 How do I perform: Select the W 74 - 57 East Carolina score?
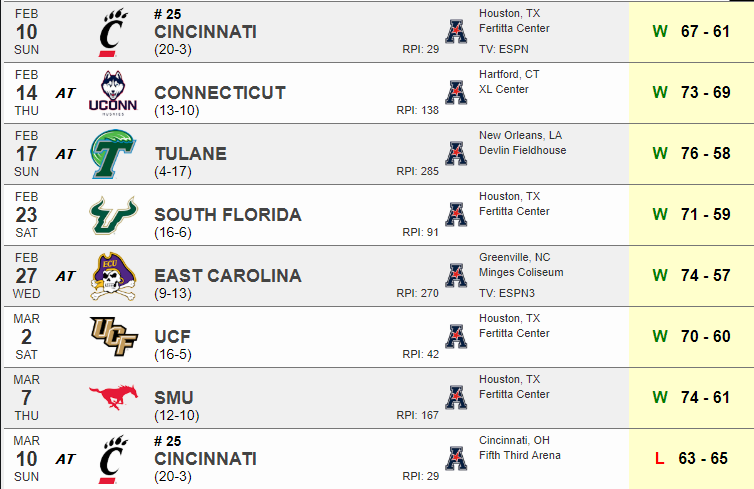[x=691, y=276]
